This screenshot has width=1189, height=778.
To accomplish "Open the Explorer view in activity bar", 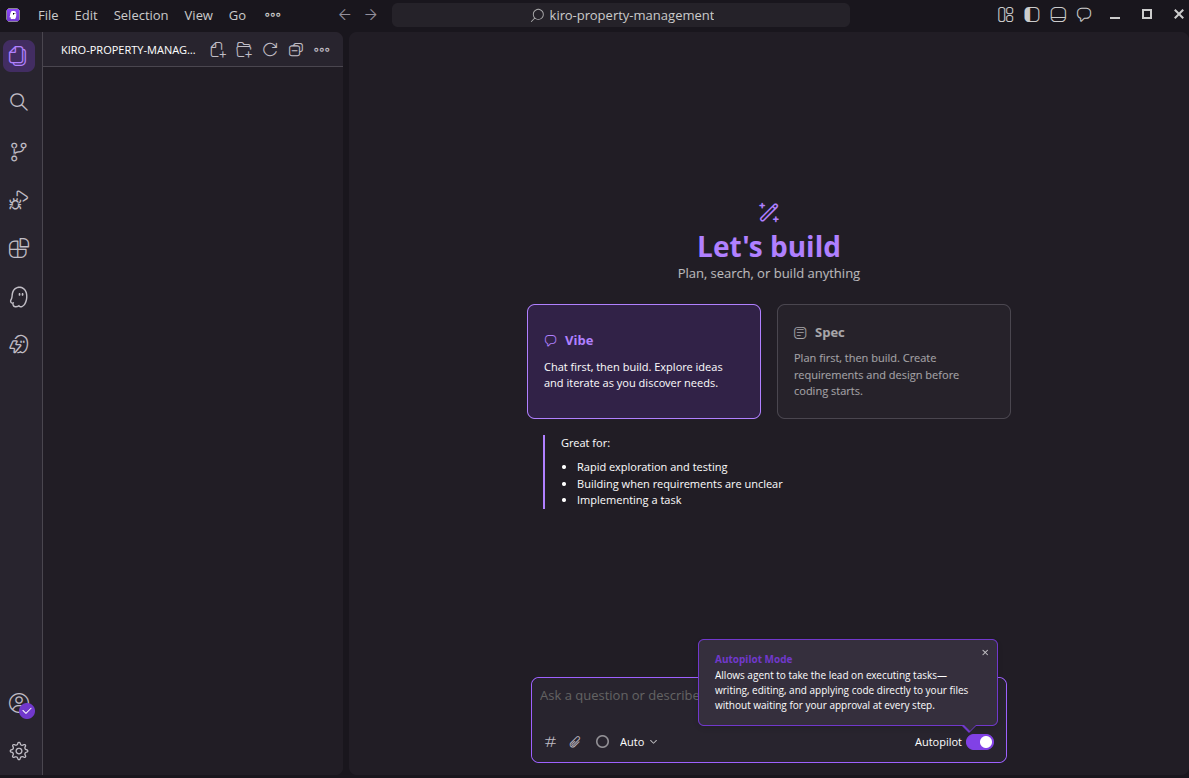I will tap(18, 56).
